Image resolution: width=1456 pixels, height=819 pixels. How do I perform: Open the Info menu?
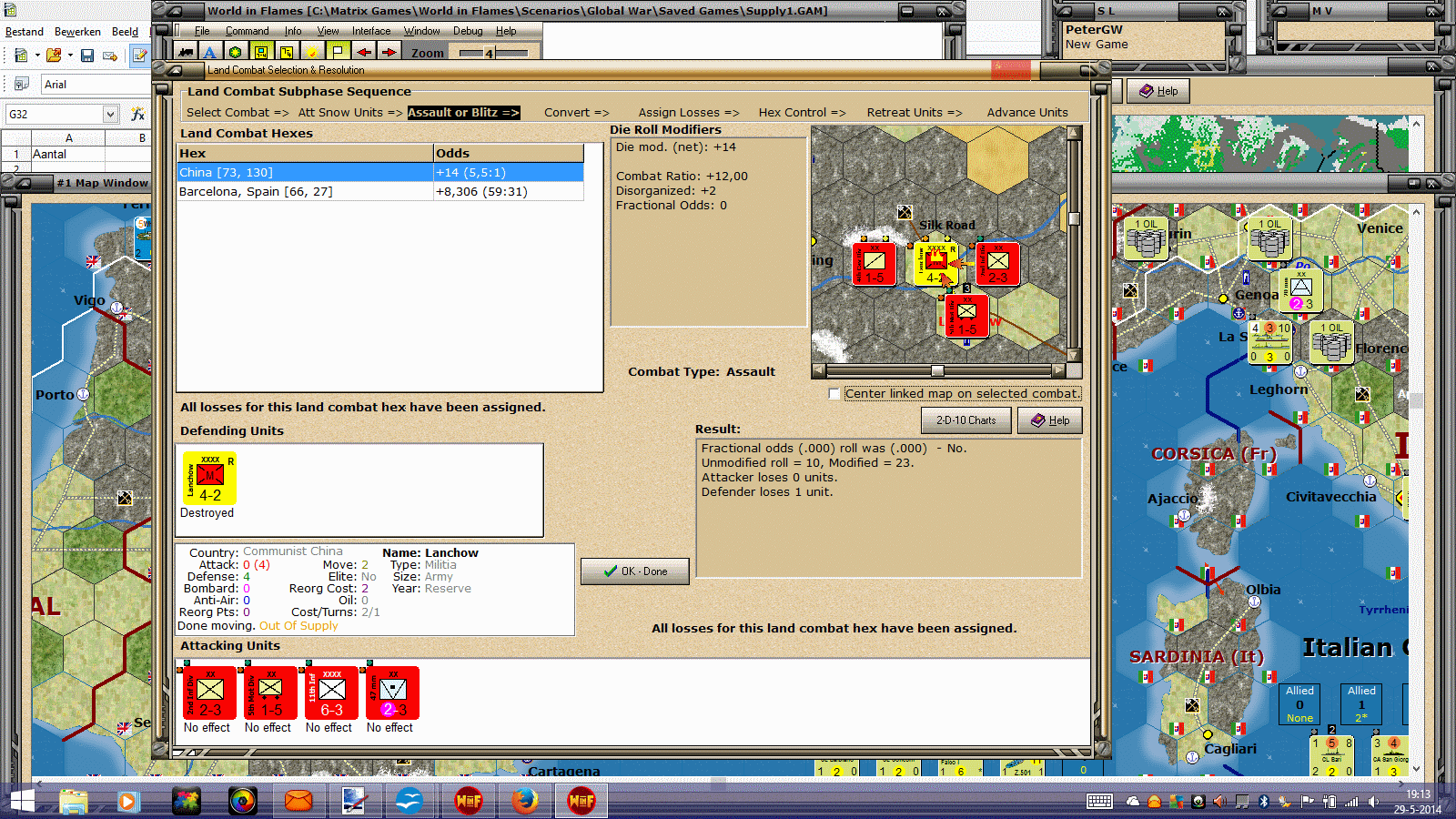(x=292, y=31)
